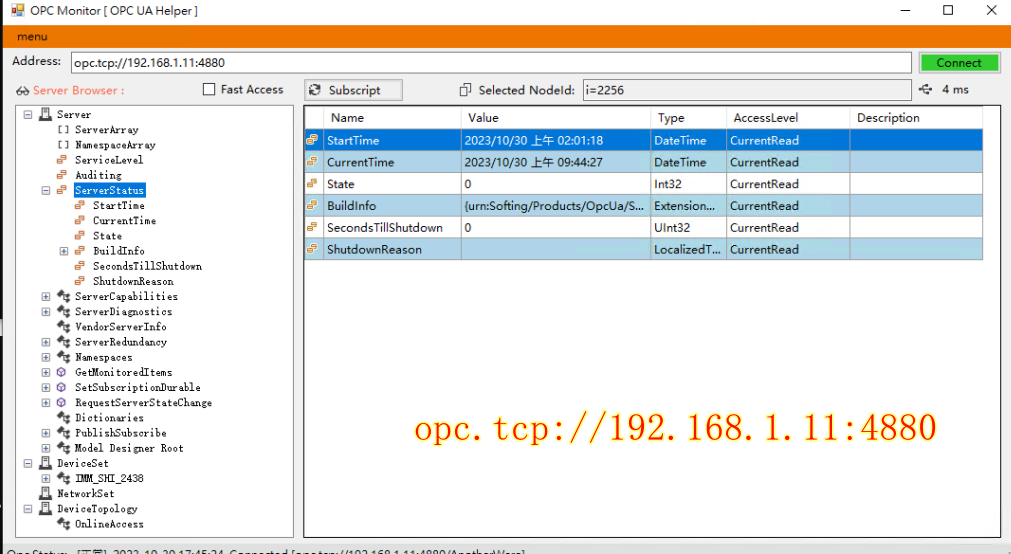
Task: Sort by the Name column header
Action: point(393,117)
